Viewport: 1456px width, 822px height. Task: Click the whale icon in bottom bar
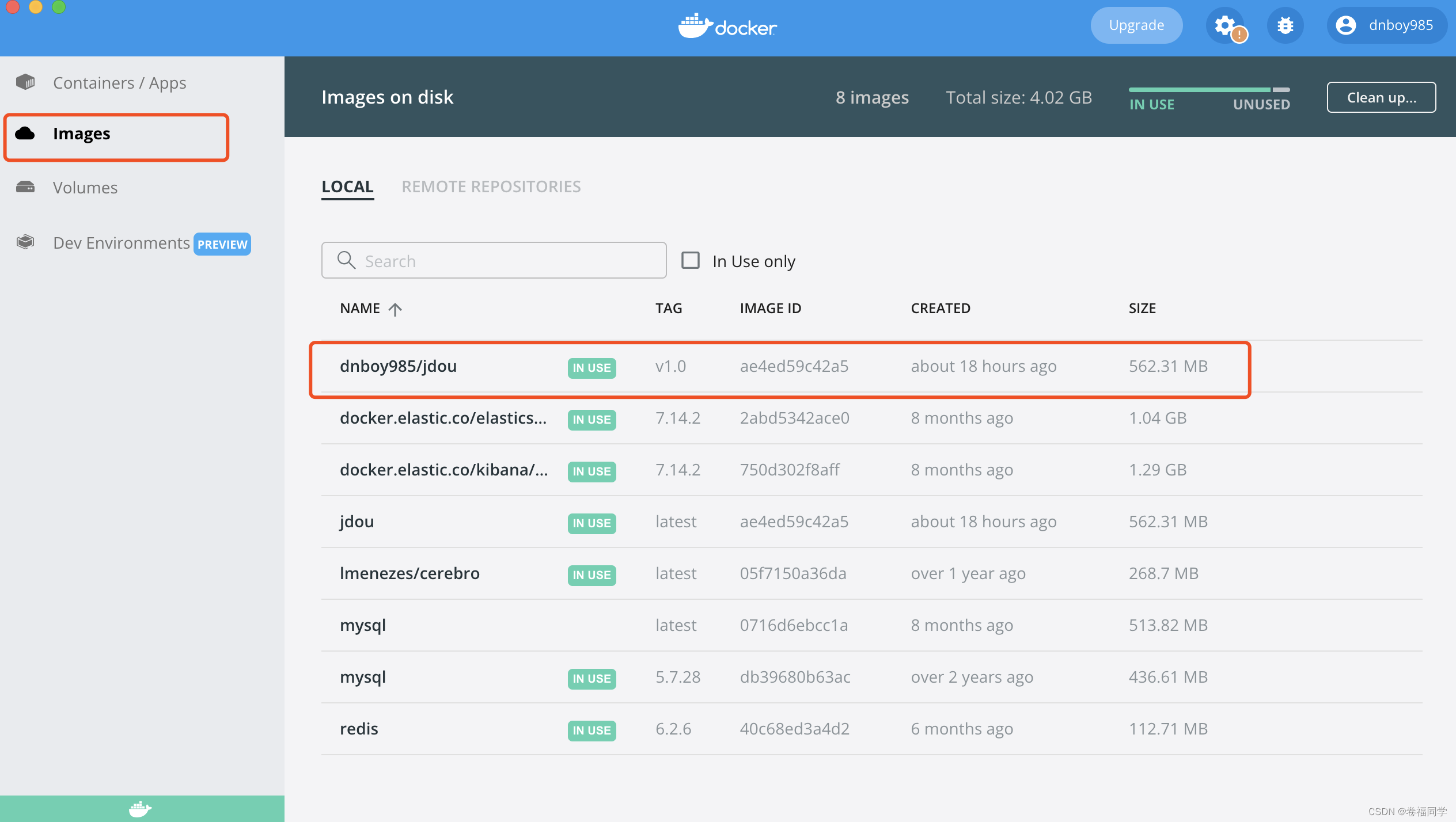[140, 809]
